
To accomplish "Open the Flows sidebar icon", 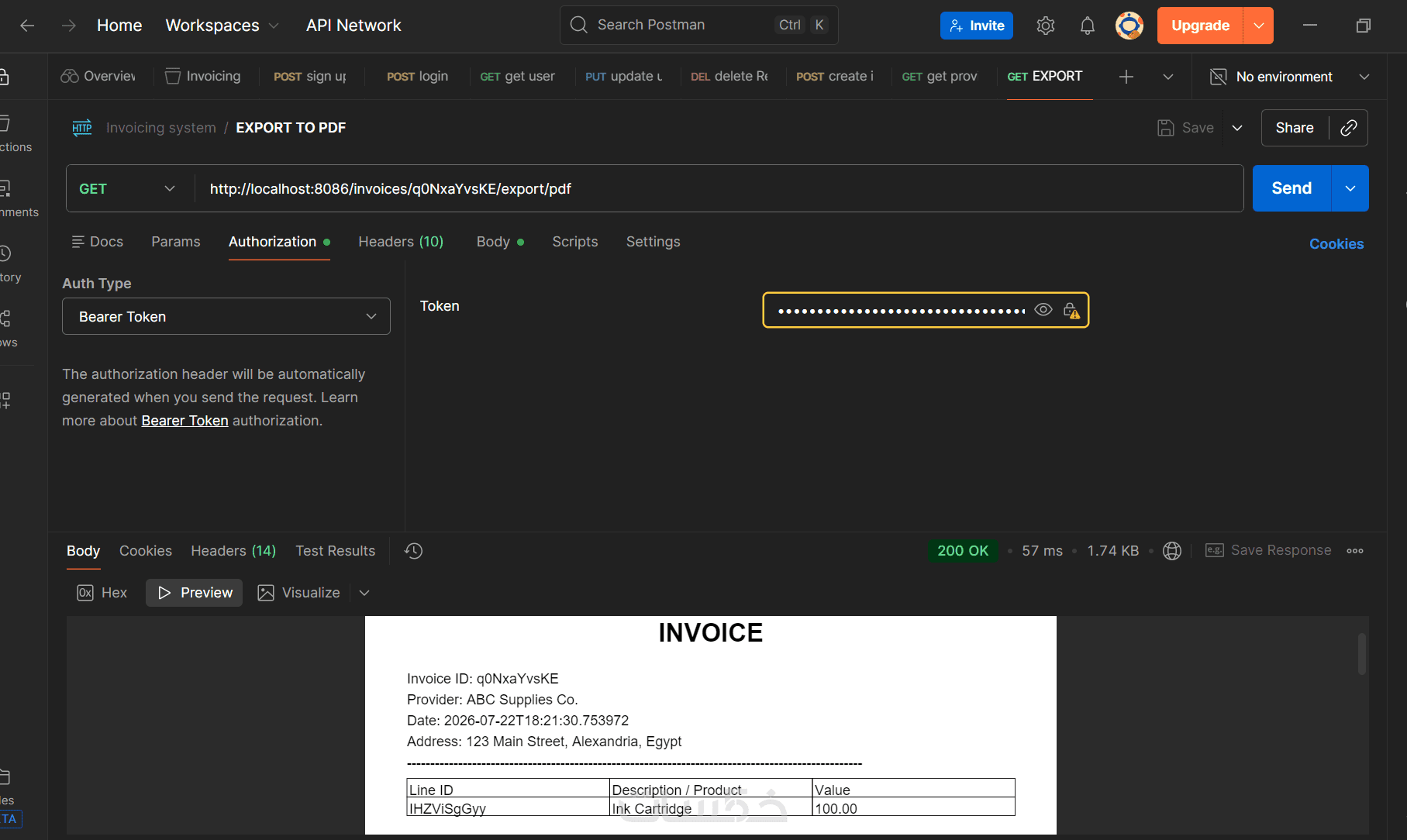I will point(5,318).
